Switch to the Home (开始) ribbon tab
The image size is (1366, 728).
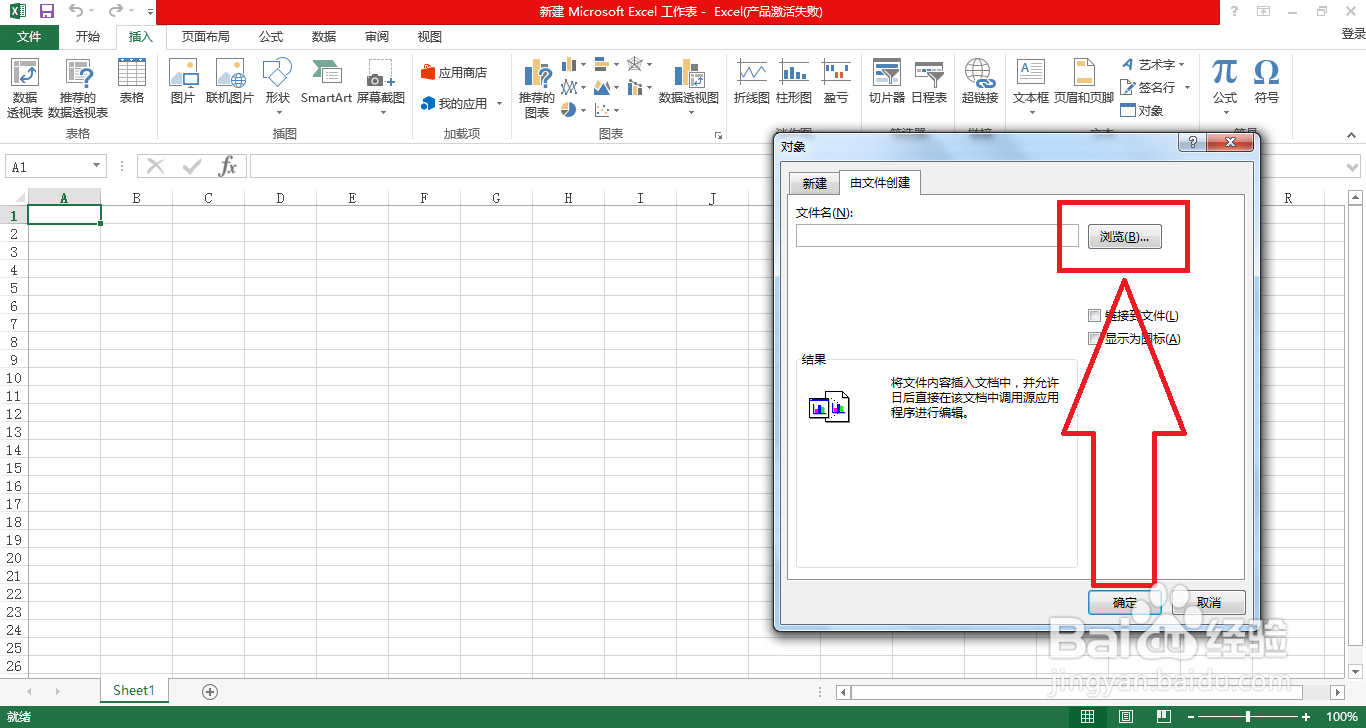(x=88, y=37)
